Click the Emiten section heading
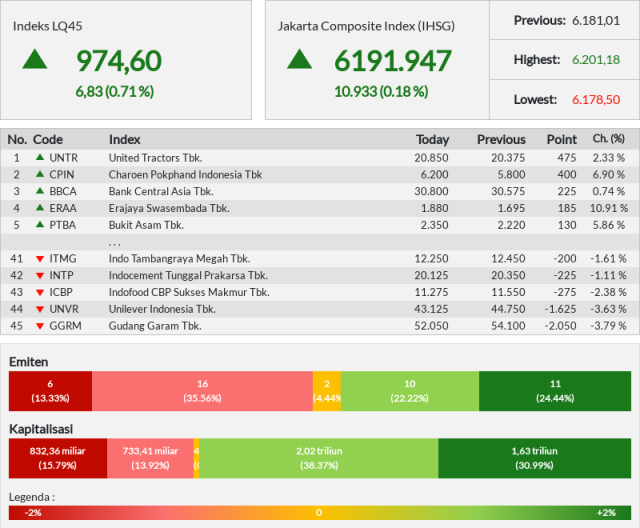Image resolution: width=640 pixels, height=528 pixels. point(29,362)
